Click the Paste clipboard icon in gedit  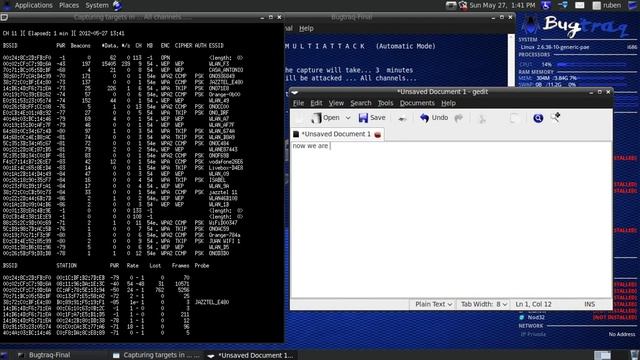point(515,118)
